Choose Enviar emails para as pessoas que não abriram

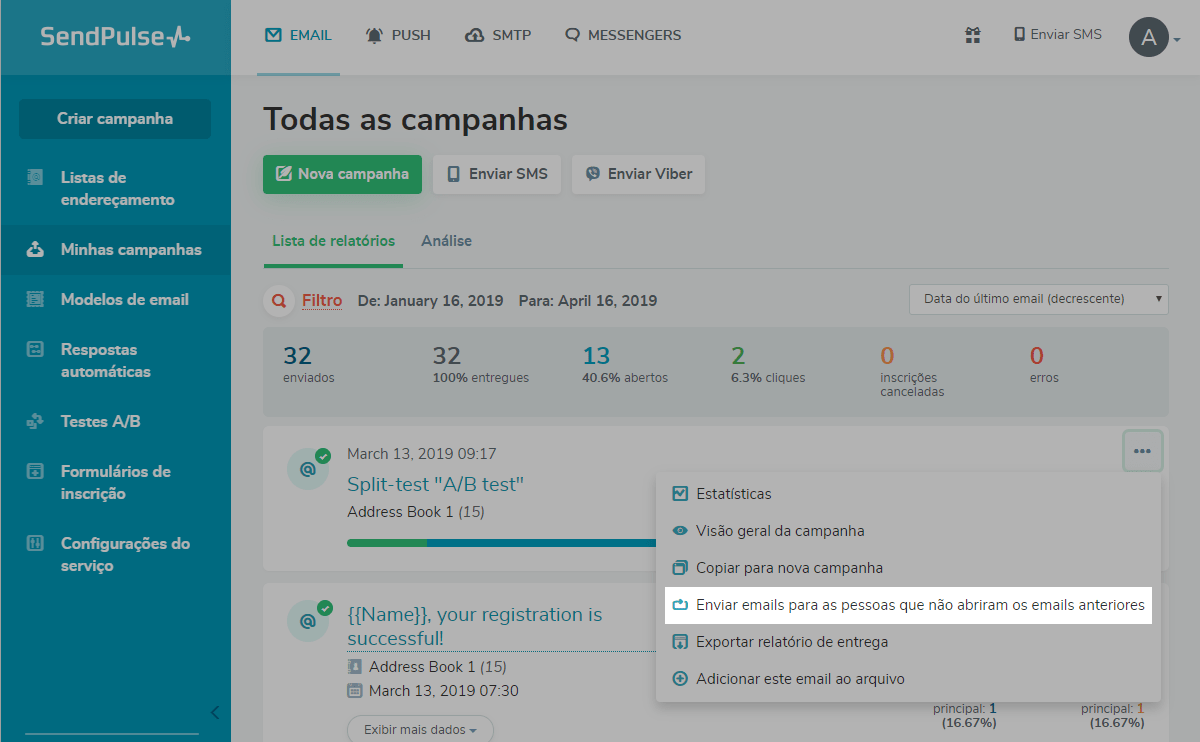pos(908,605)
